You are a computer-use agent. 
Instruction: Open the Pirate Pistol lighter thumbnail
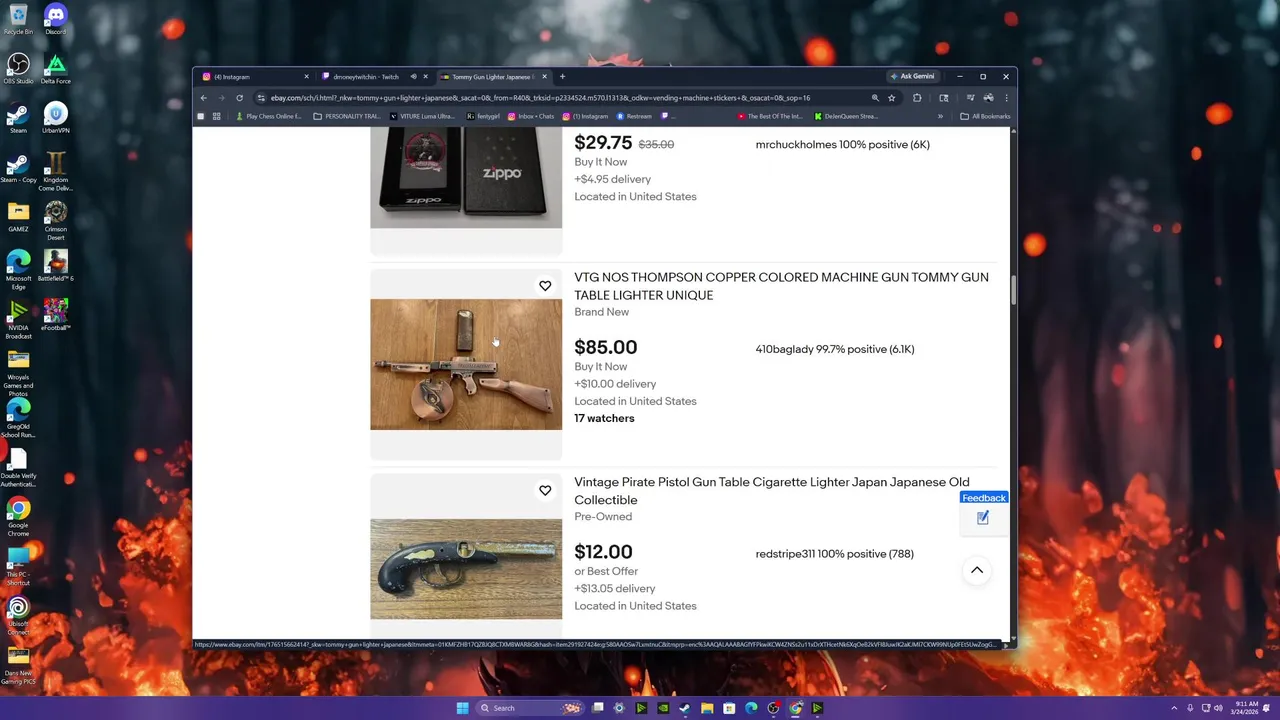click(466, 569)
